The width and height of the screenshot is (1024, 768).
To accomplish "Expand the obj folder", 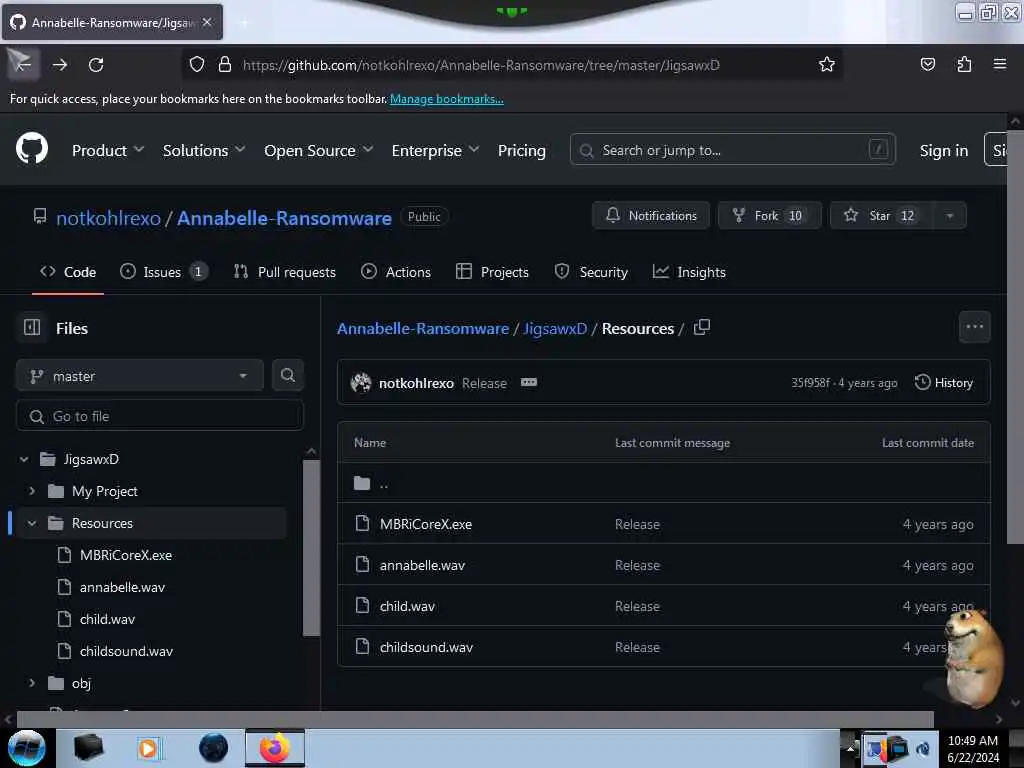I will (x=32, y=682).
